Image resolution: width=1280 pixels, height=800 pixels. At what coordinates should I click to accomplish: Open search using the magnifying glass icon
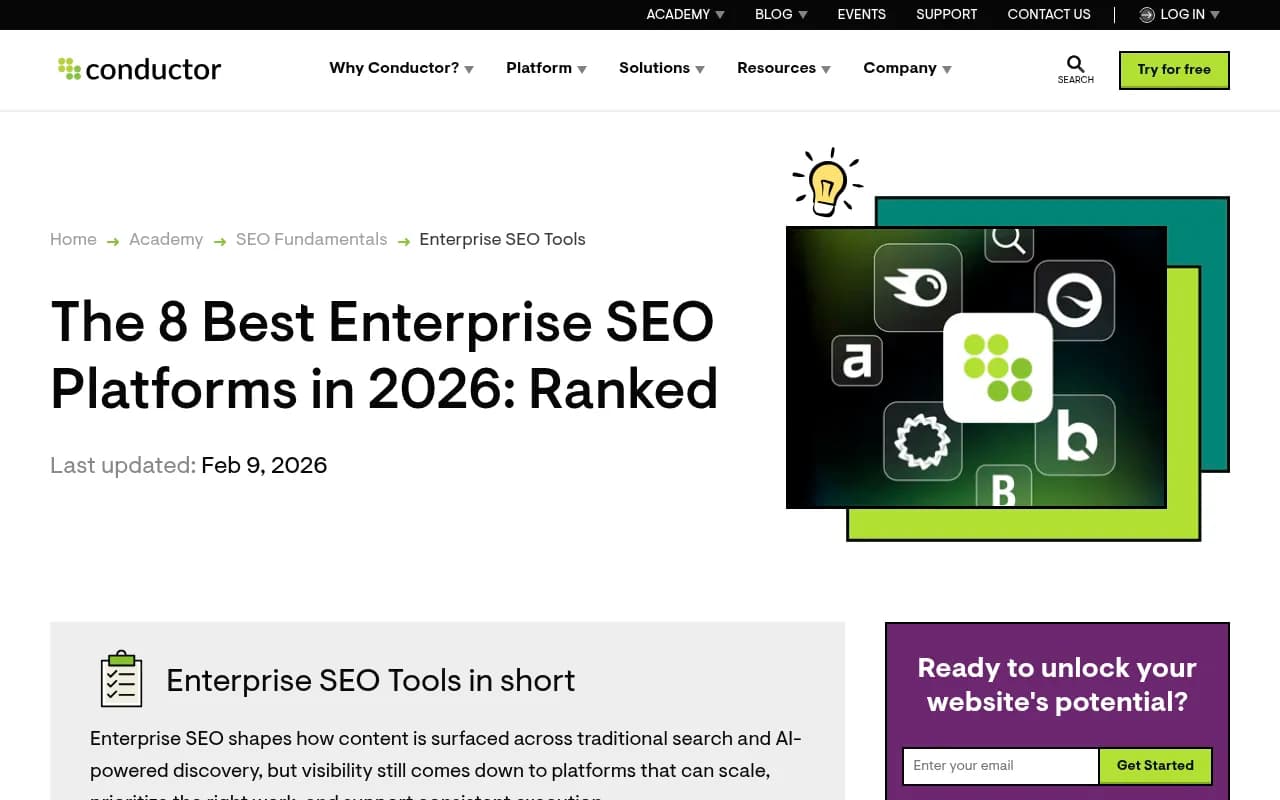pos(1074,64)
